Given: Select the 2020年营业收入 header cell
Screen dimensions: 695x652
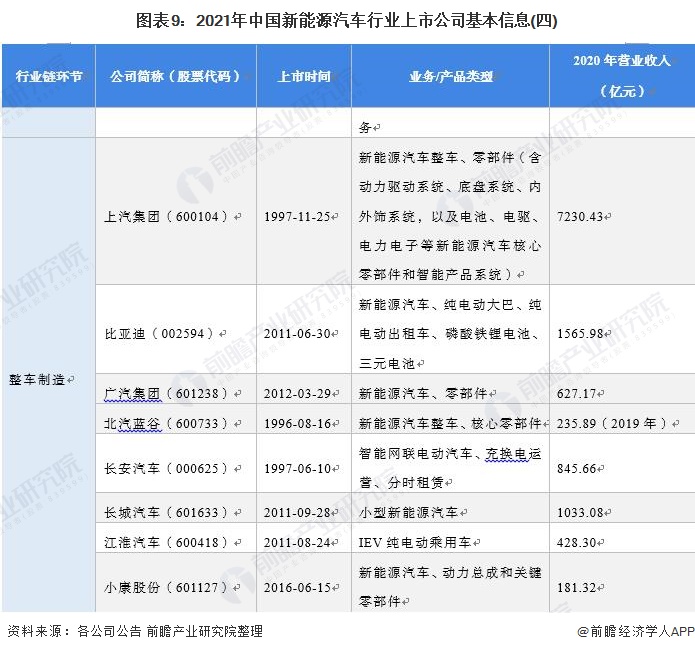Looking at the screenshot, I should click(622, 76).
